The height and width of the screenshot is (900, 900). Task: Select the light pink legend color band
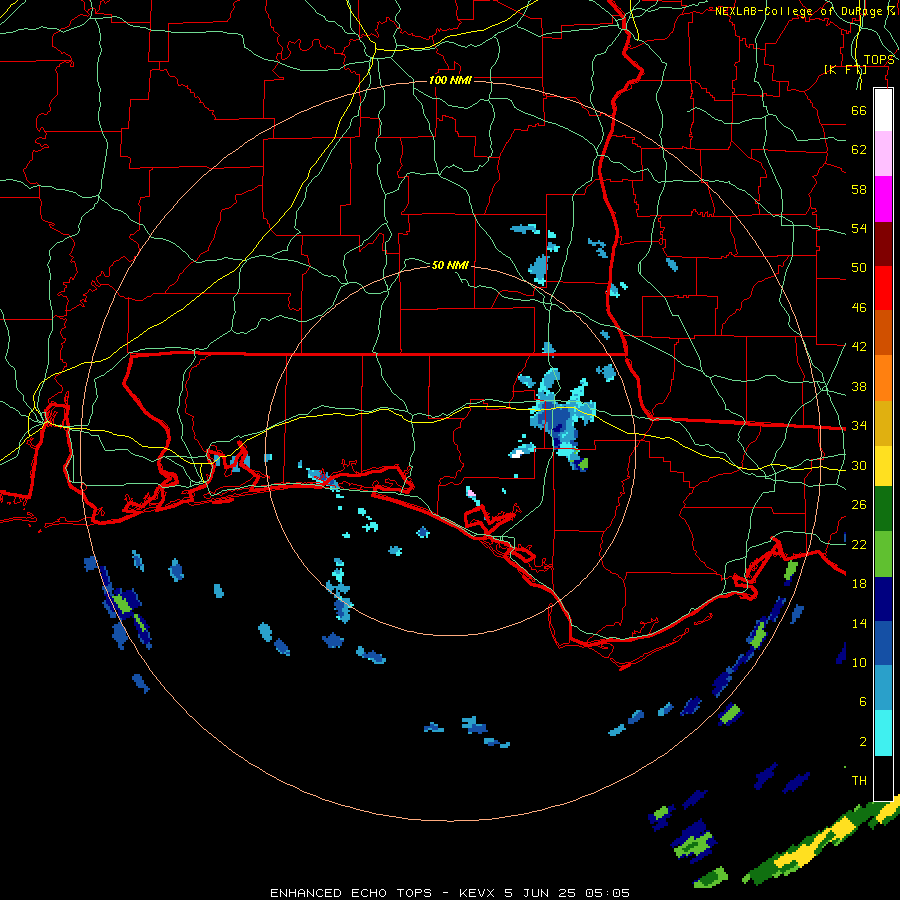coord(883,154)
